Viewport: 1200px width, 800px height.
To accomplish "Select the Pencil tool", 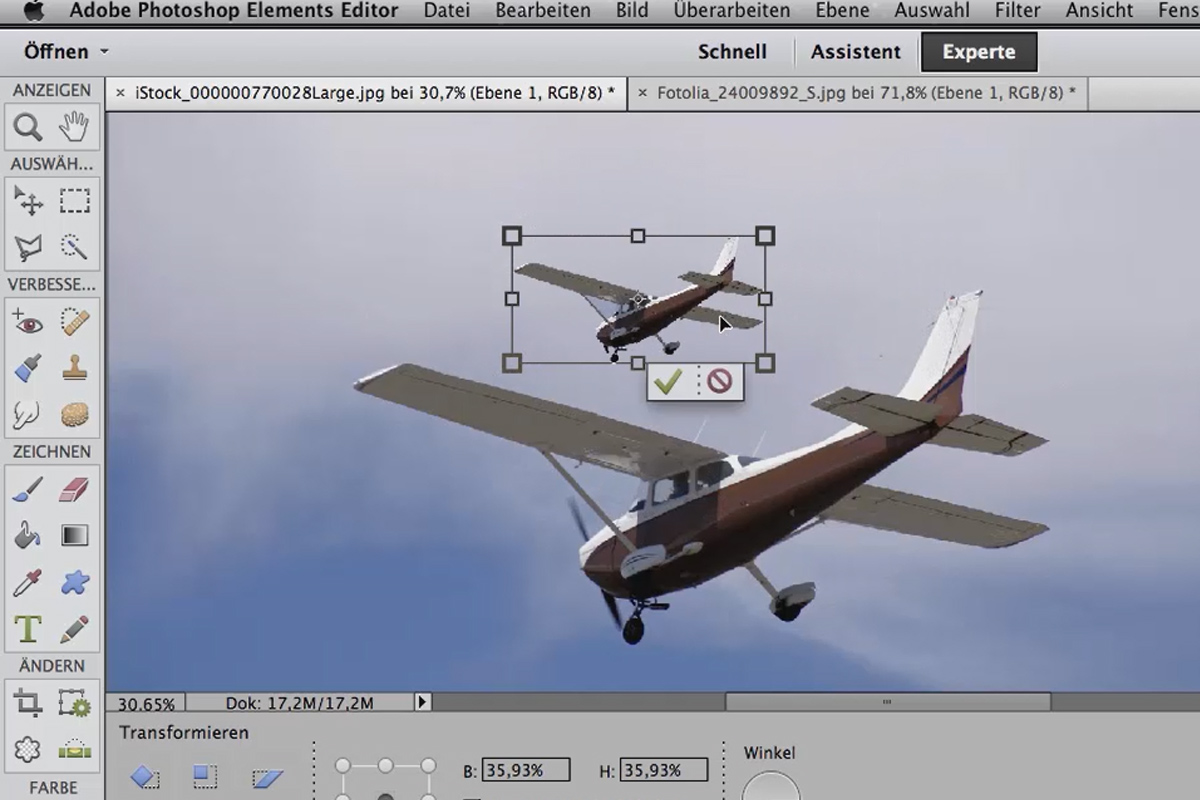I will pos(75,628).
